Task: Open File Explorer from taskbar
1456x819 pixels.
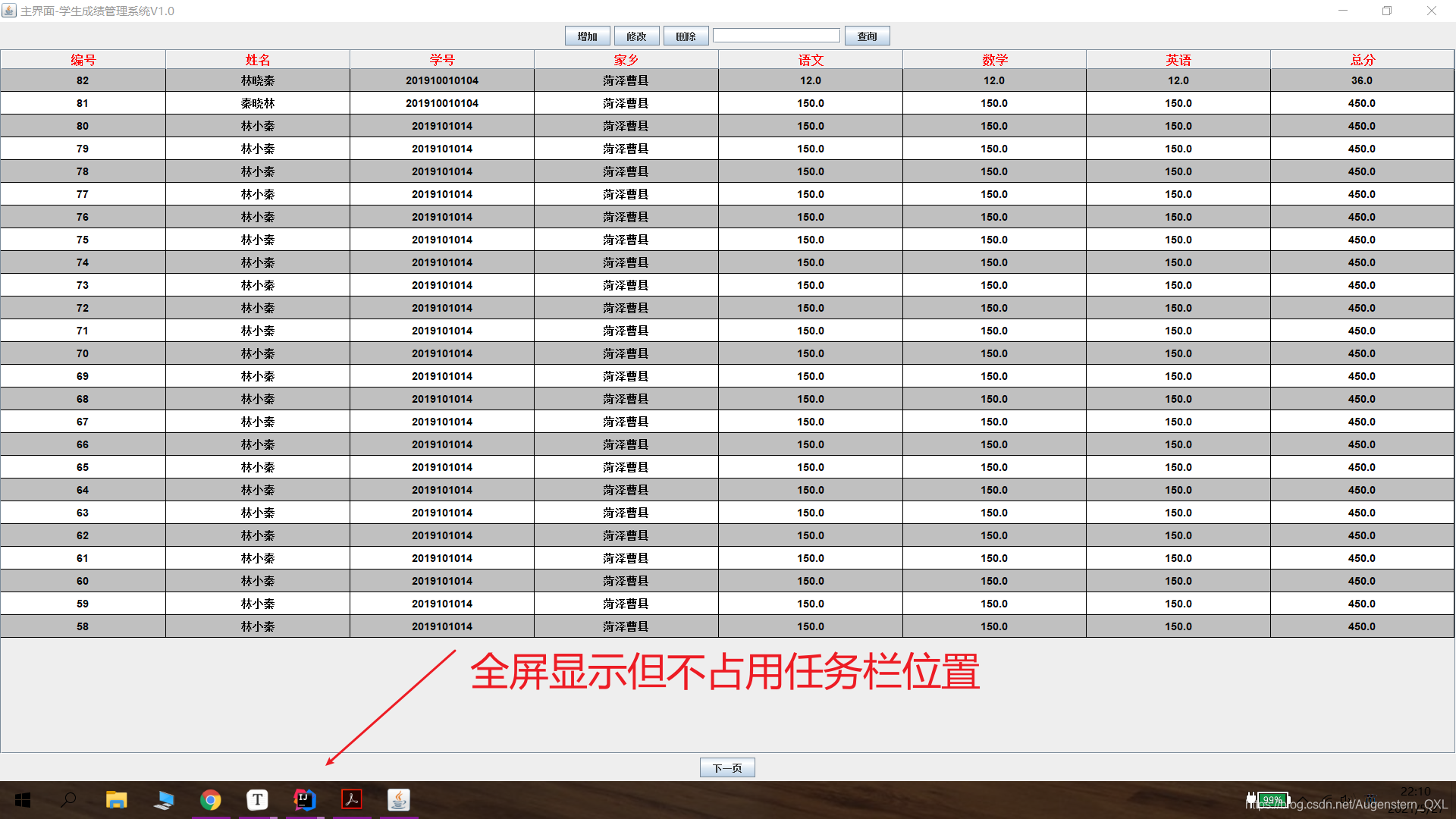Action: point(116,800)
